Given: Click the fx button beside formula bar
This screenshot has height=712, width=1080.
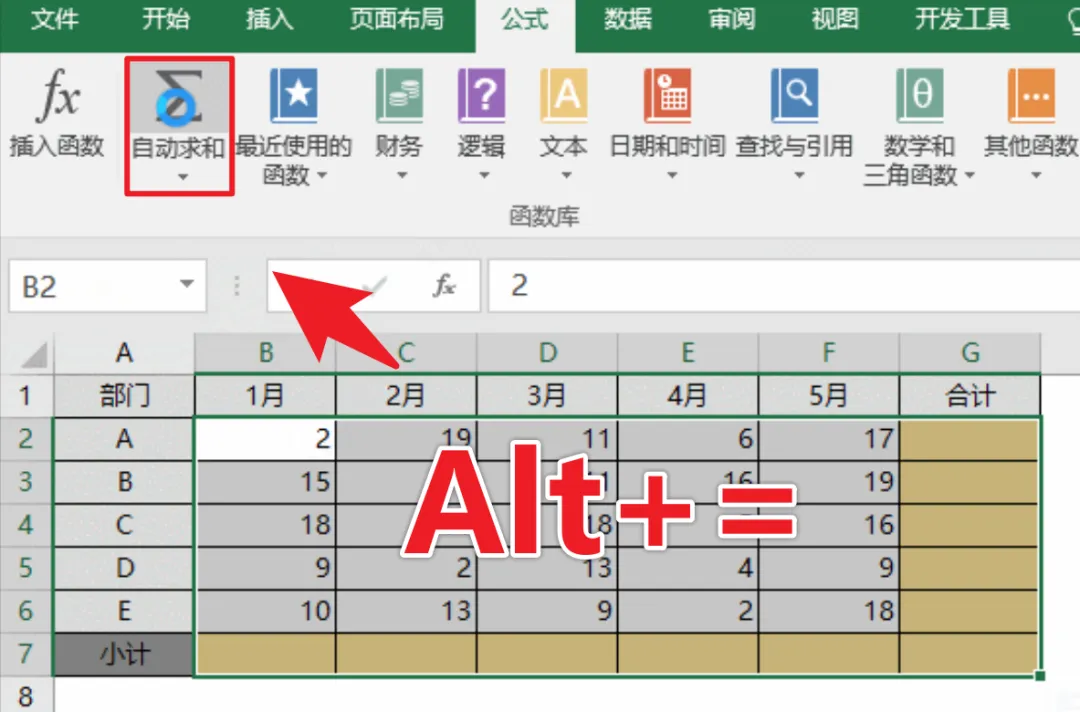Looking at the screenshot, I should point(444,285).
